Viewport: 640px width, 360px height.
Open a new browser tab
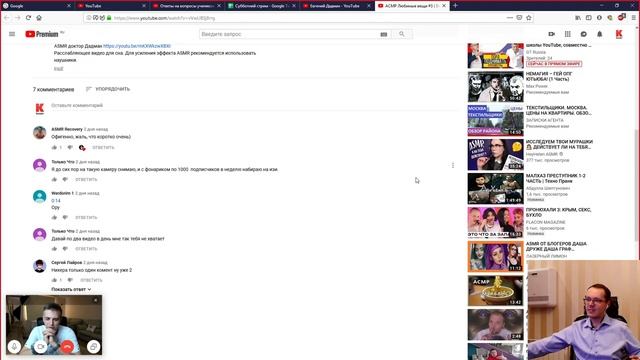pyautogui.click(x=455, y=6)
